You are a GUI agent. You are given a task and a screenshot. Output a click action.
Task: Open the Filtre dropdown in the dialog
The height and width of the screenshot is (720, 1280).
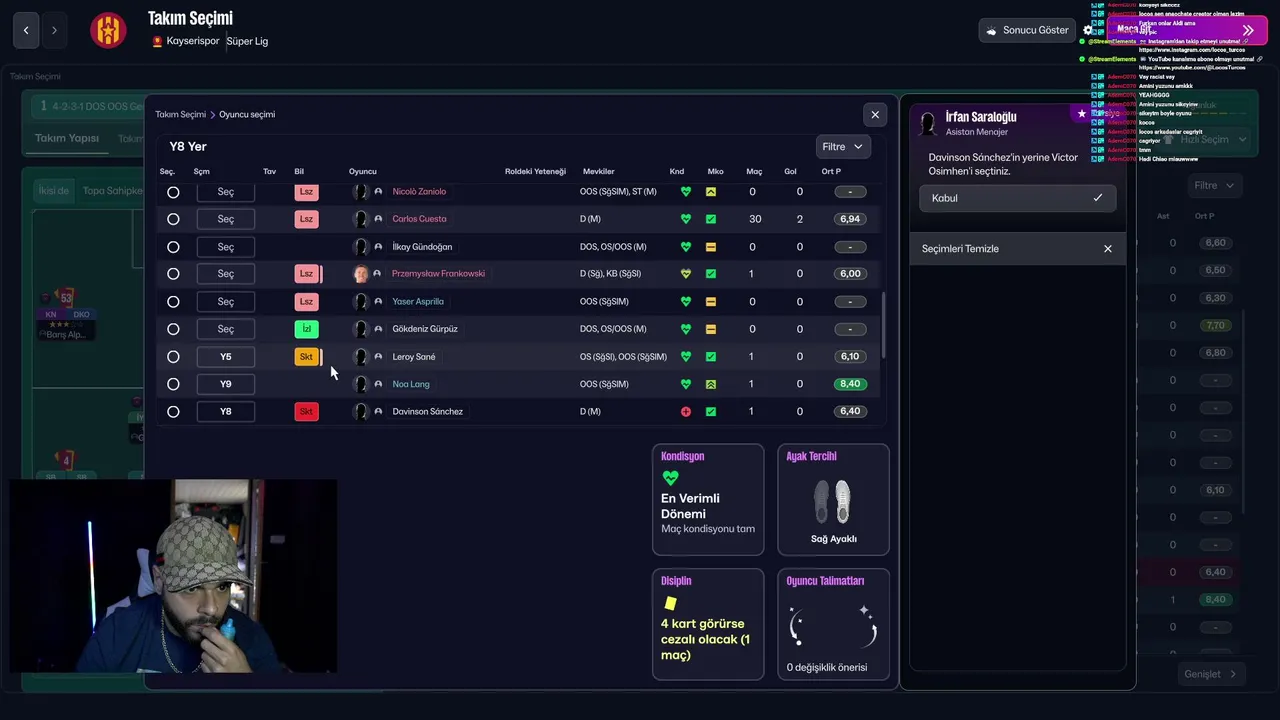(842, 147)
